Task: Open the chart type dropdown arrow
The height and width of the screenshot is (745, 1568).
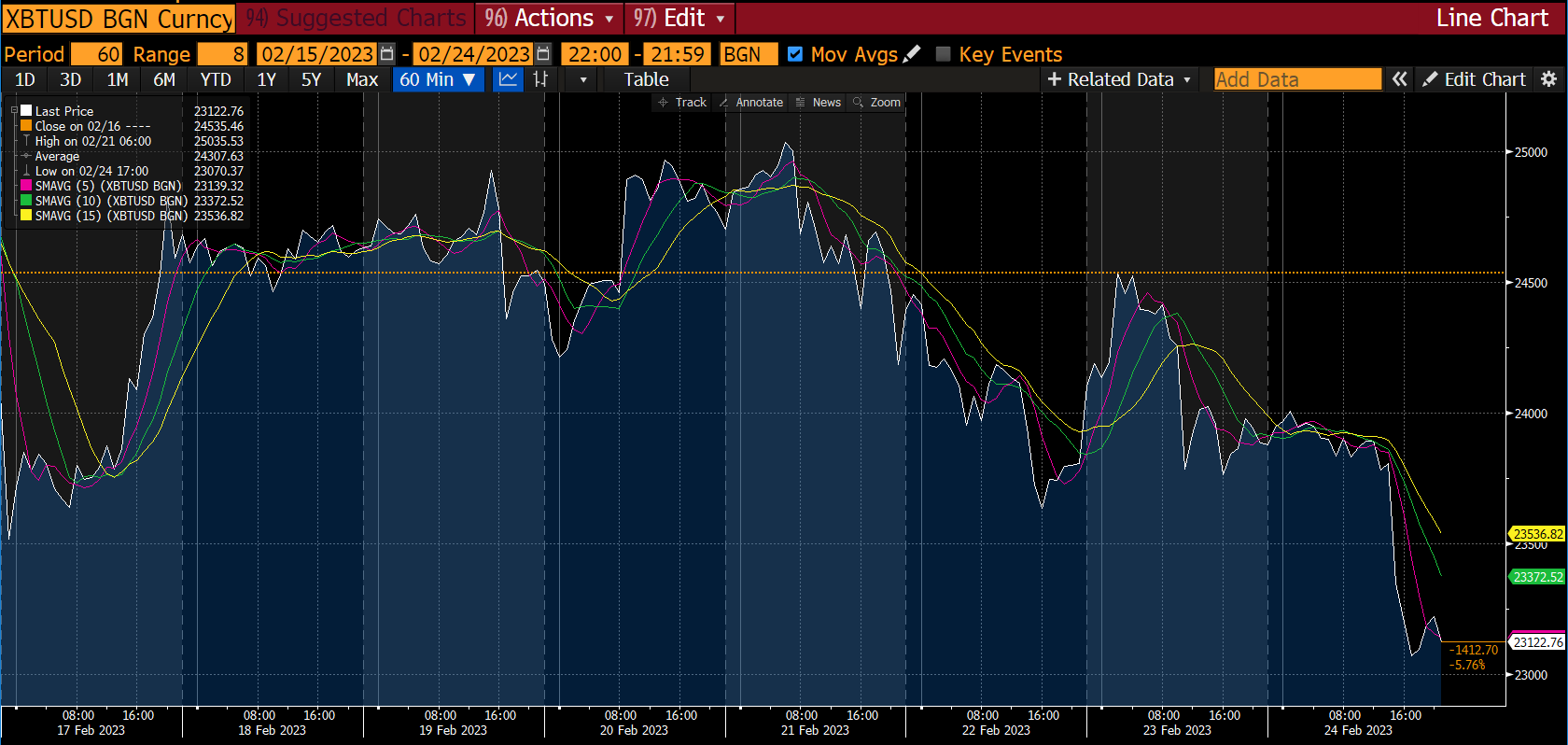Action: pyautogui.click(x=583, y=79)
